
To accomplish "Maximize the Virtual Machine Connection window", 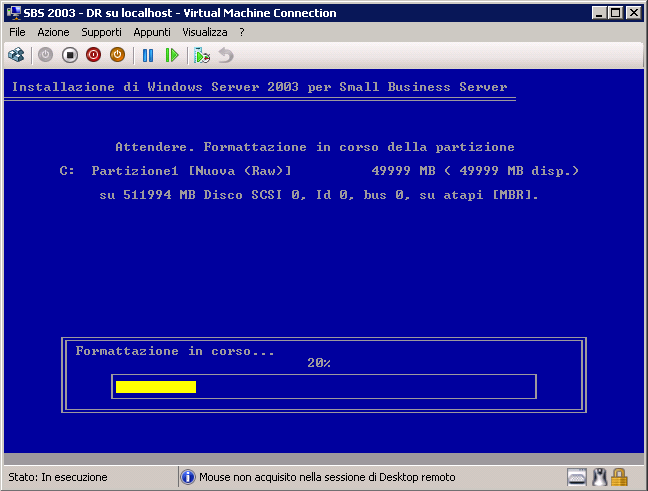I will [x=616, y=13].
